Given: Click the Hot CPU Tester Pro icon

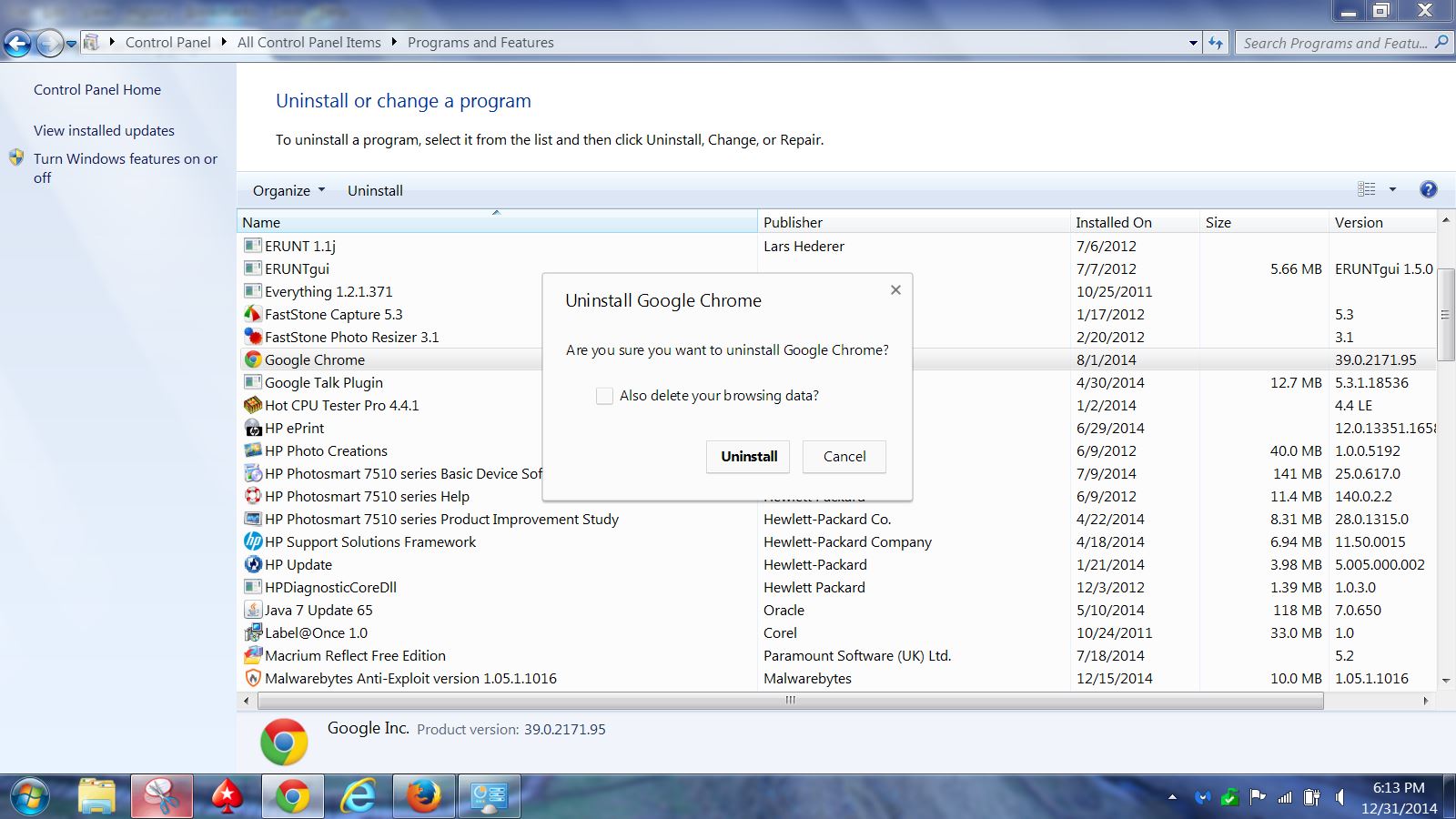Looking at the screenshot, I should tap(253, 405).
